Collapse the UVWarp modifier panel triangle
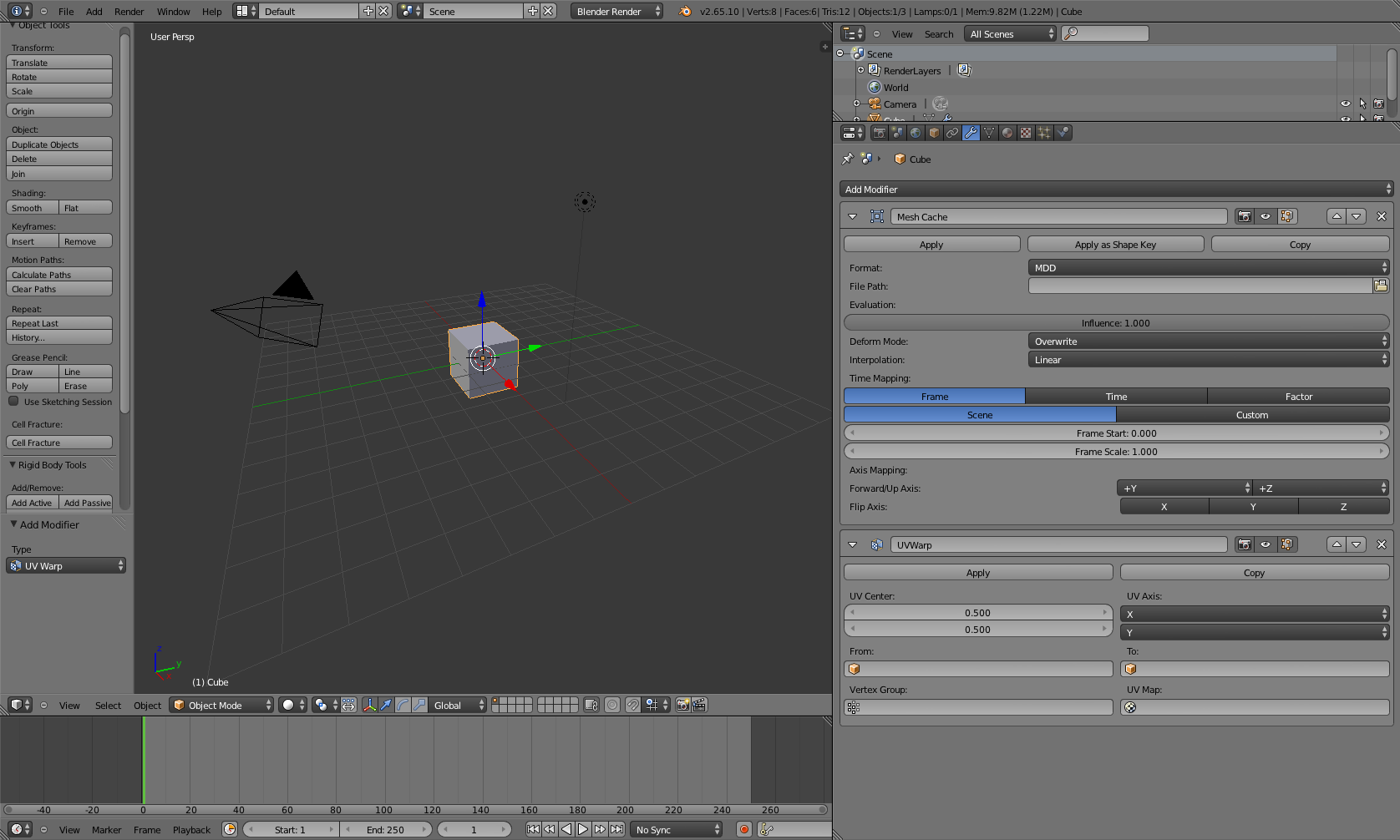The height and width of the screenshot is (840, 1400). coord(852,544)
